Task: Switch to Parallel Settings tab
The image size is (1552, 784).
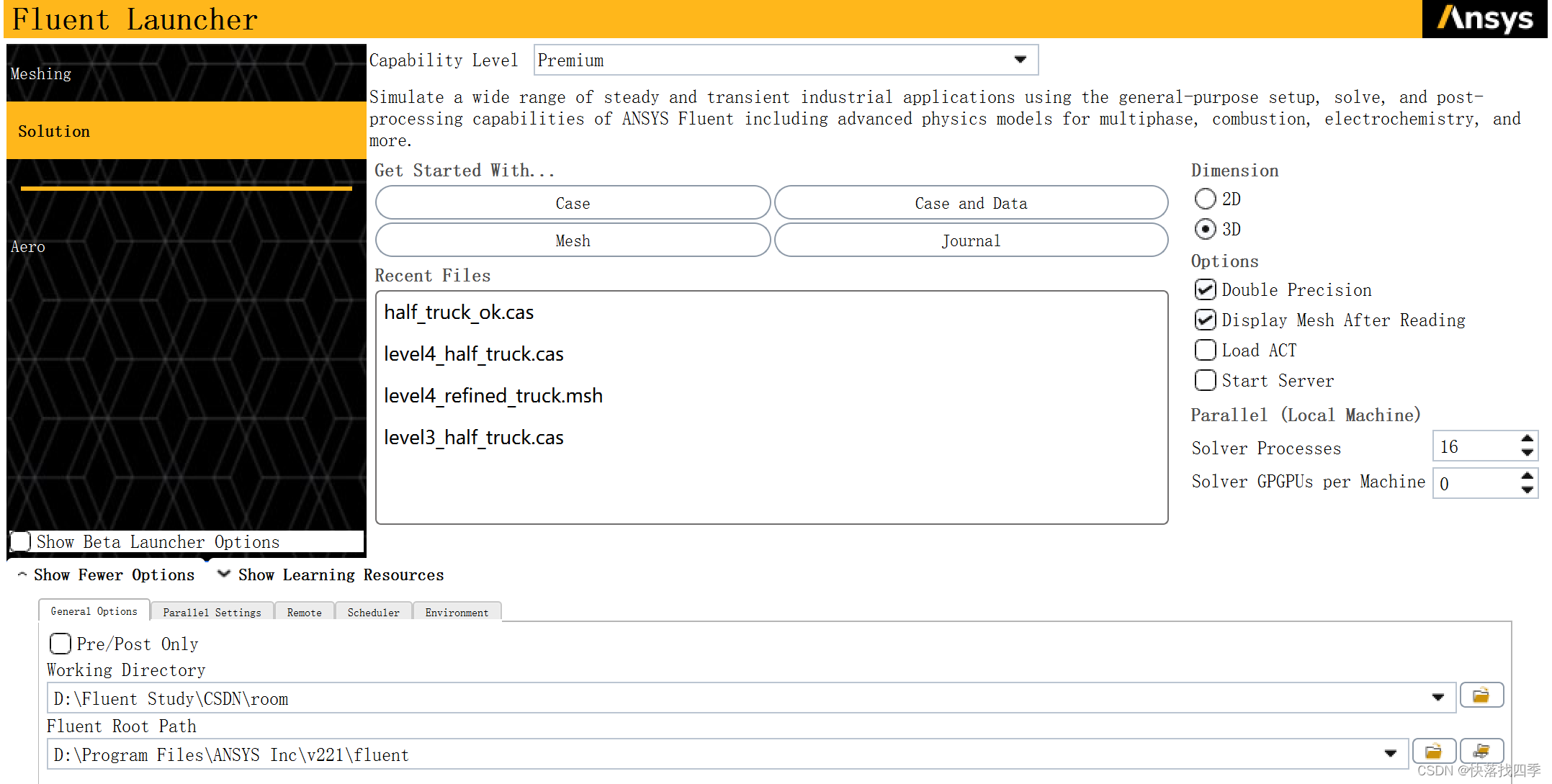Action: tap(212, 612)
